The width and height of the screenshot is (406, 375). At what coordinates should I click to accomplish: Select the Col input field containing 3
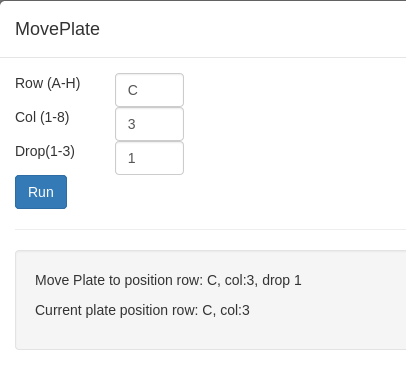pos(149,124)
